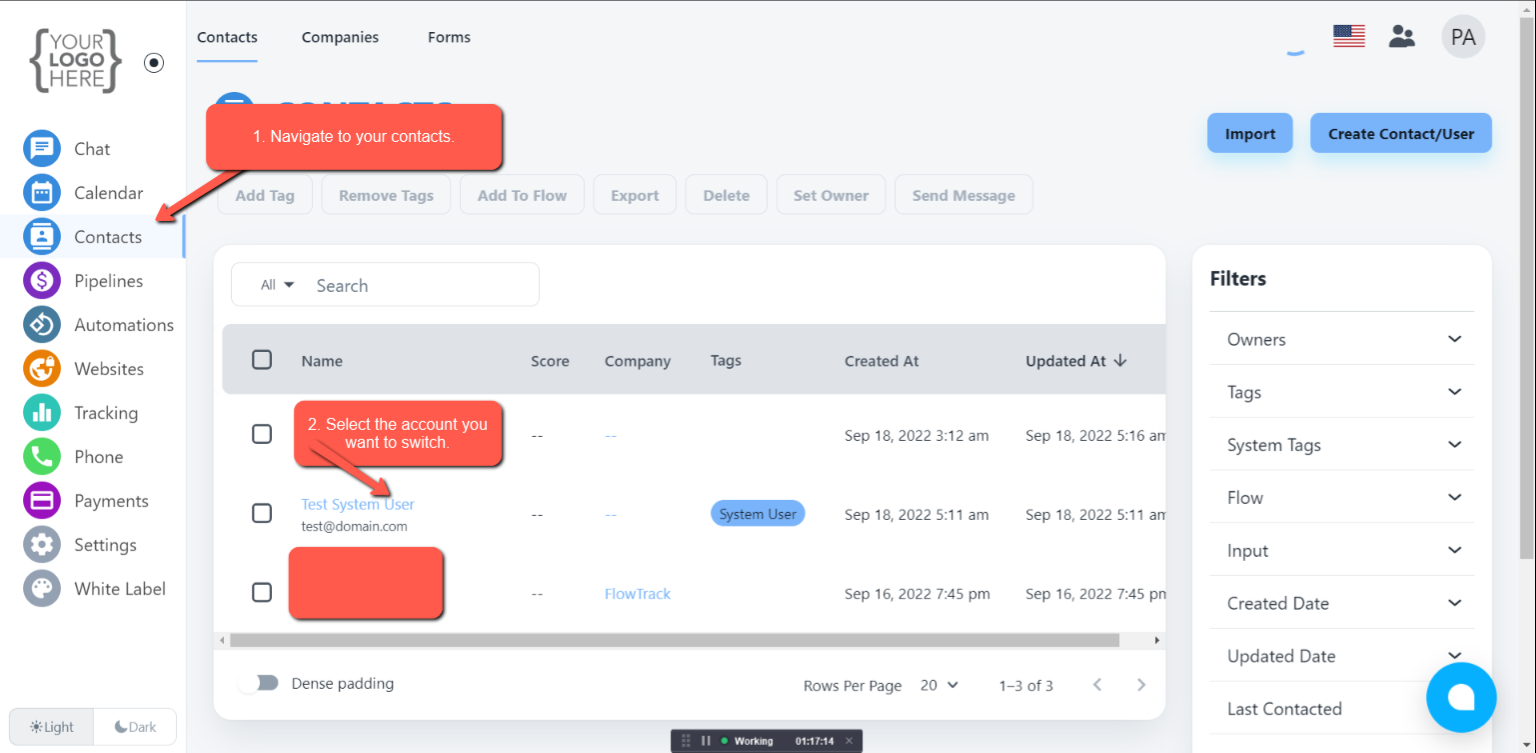Open the Chat sidebar icon

click(41, 149)
